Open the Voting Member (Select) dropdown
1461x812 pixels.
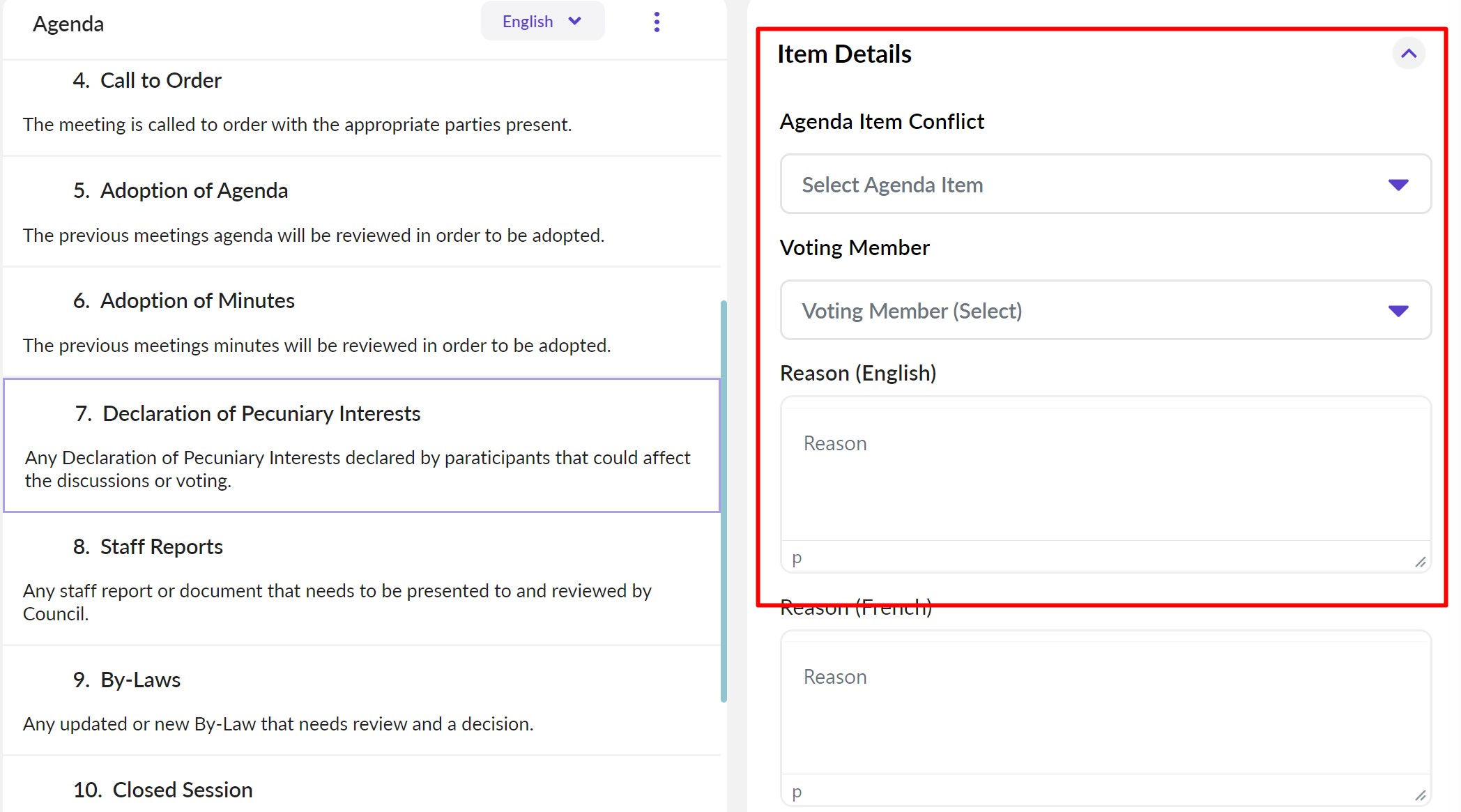[1105, 311]
